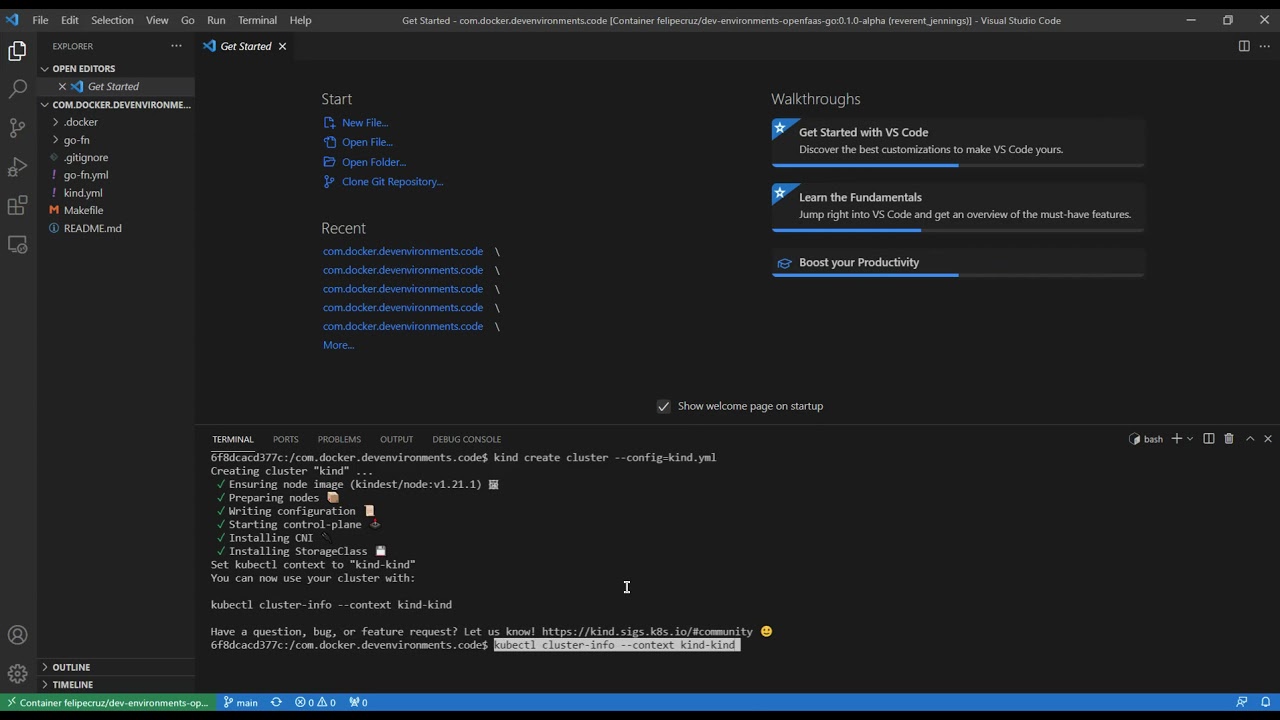Image resolution: width=1280 pixels, height=720 pixels.
Task: Collapse the com.docker.devenvironments folder section
Action: pos(117,104)
